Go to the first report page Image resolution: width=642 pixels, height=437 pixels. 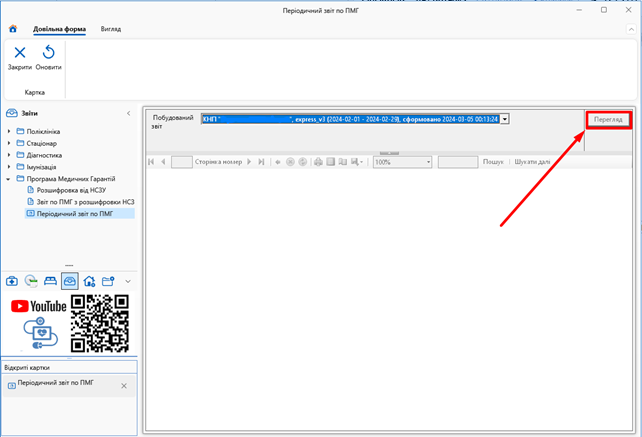[x=151, y=162]
